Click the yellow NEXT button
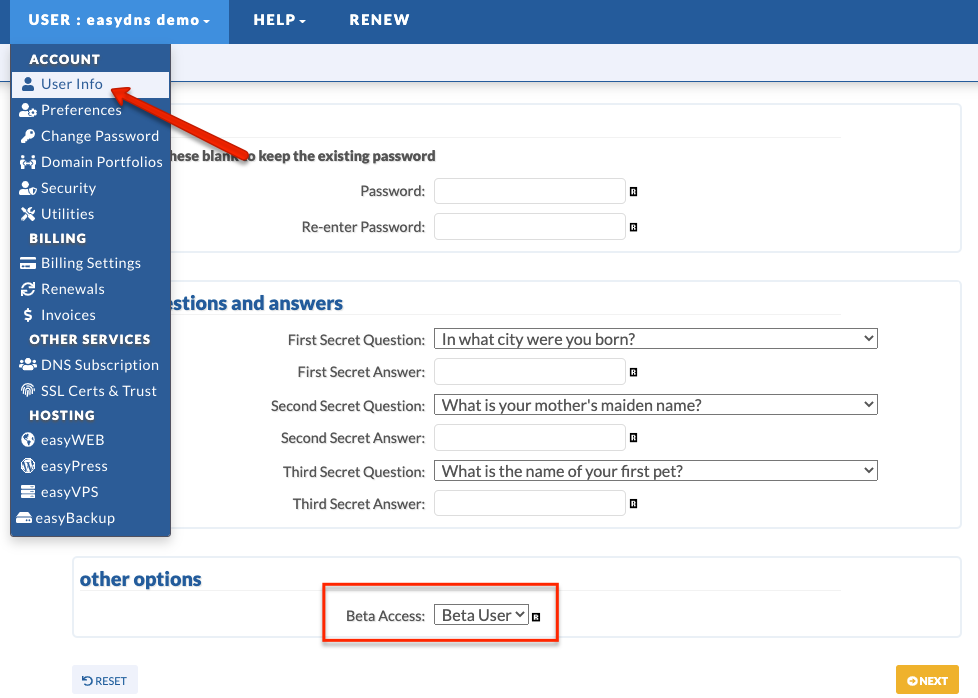Viewport: 978px width, 698px height. 927,681
